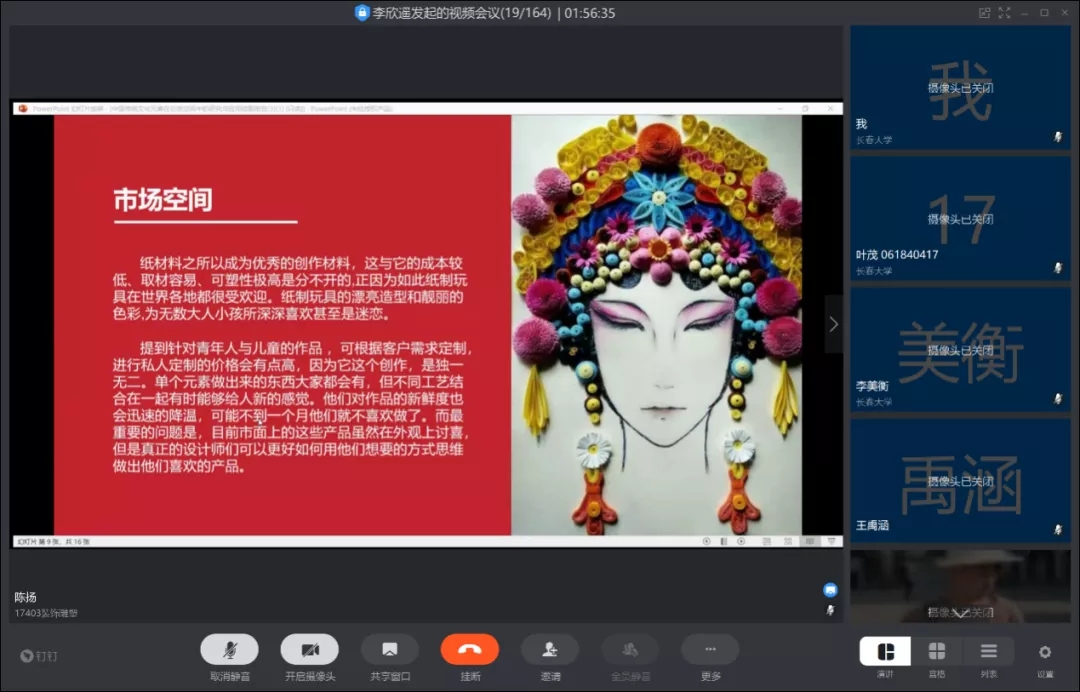Select the 叶茂 061840417 participant tile
Viewport: 1080px width, 692px height.
point(960,218)
